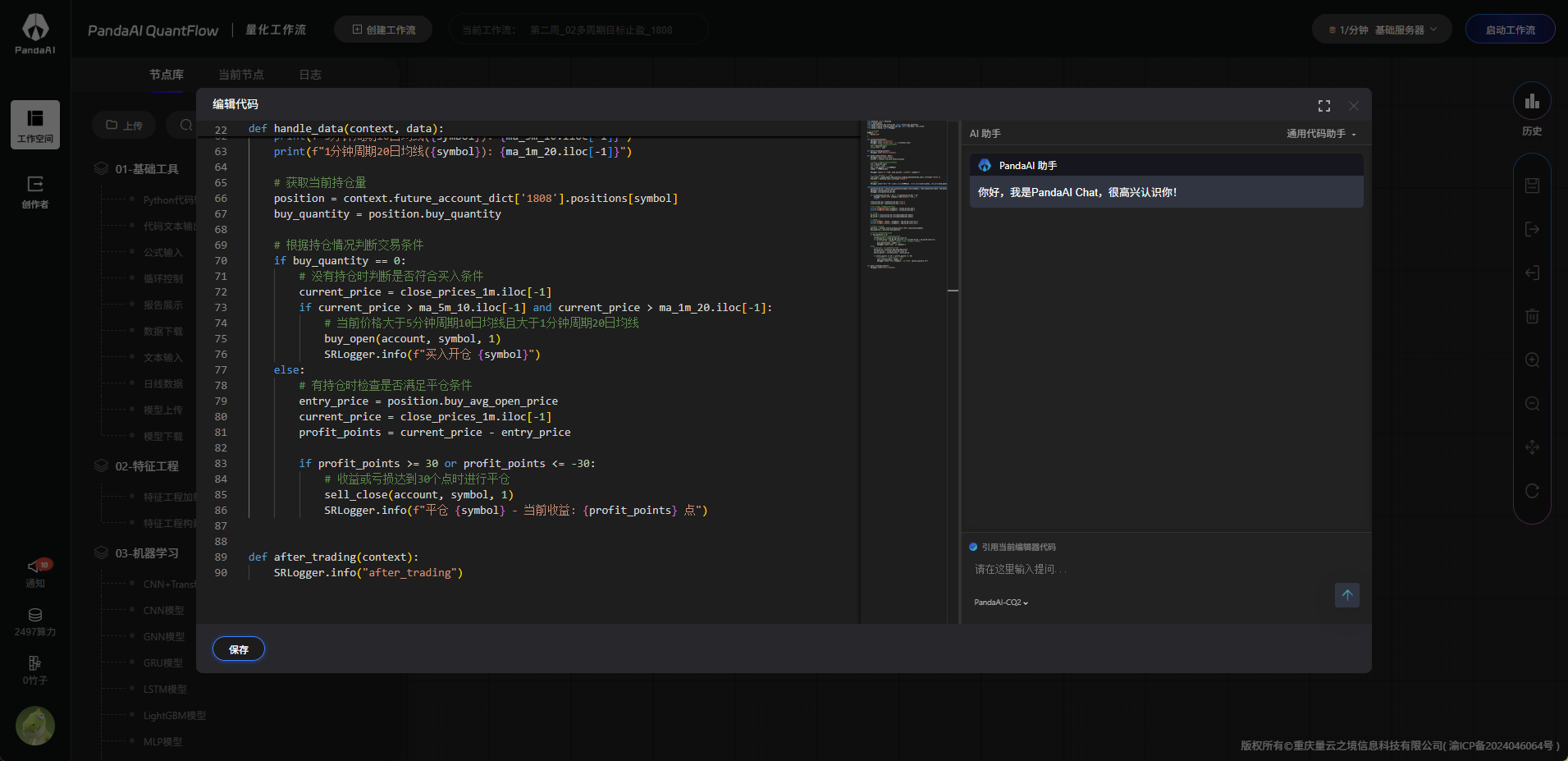Select the LSTM模型 node
Image resolution: width=1568 pixels, height=761 pixels.
pos(165,690)
